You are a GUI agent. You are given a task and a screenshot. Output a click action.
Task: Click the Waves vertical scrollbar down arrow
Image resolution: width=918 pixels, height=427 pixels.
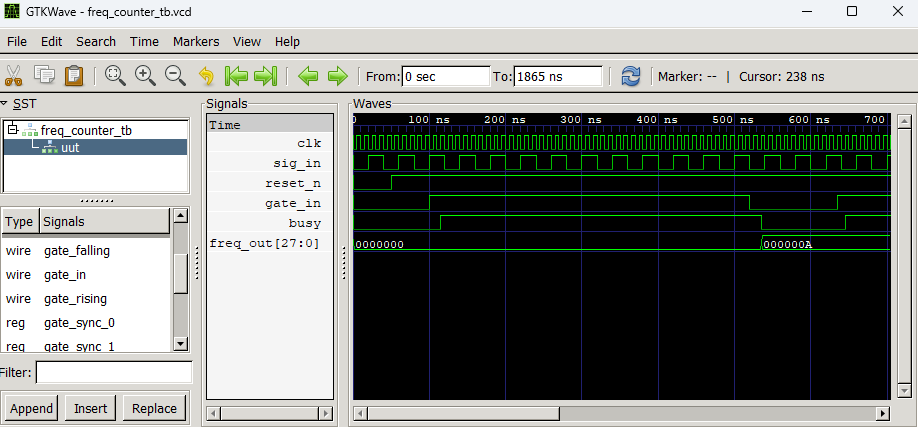pos(905,390)
